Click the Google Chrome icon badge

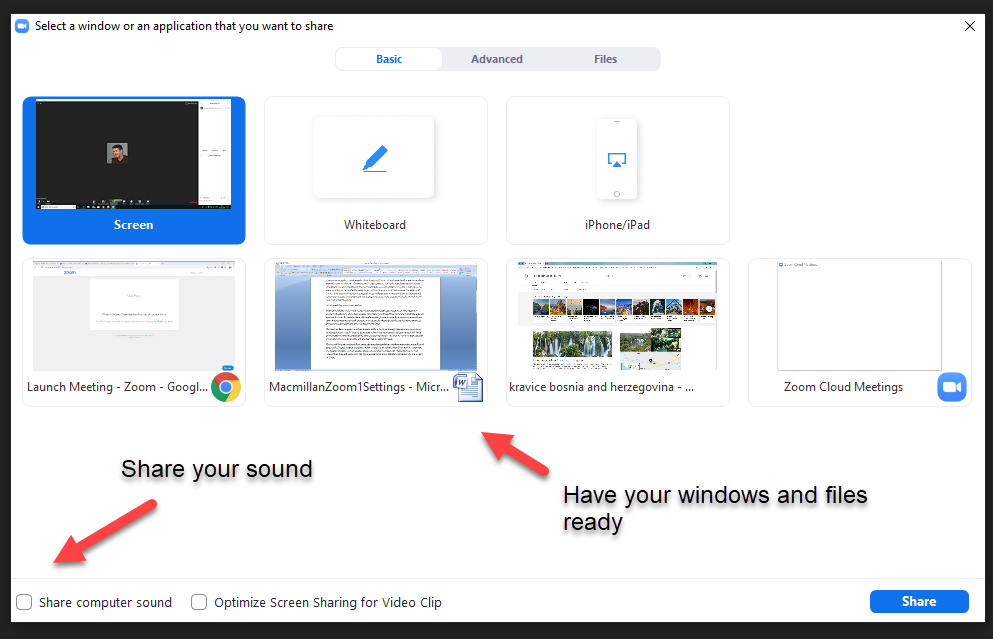(x=226, y=387)
